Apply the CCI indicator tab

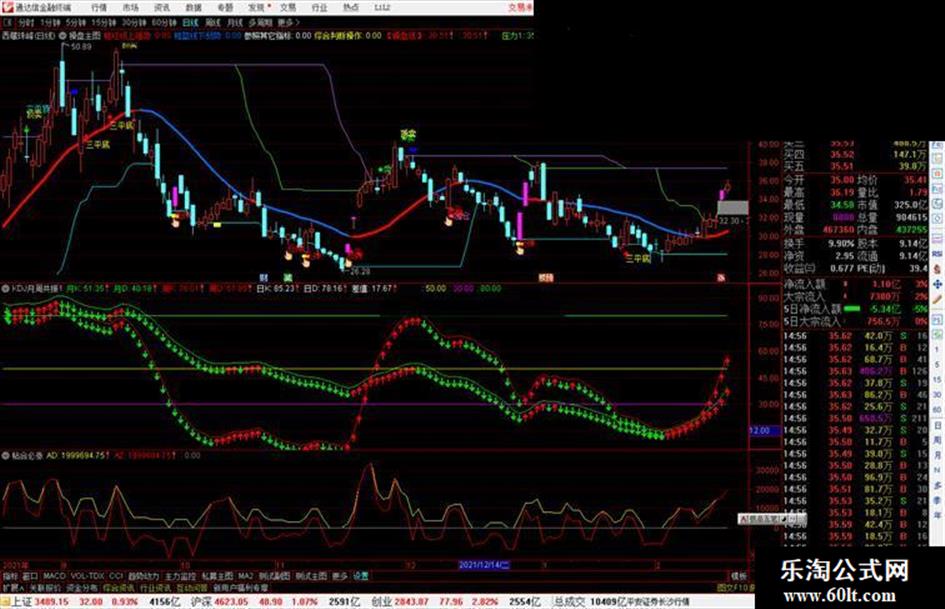pos(116,576)
